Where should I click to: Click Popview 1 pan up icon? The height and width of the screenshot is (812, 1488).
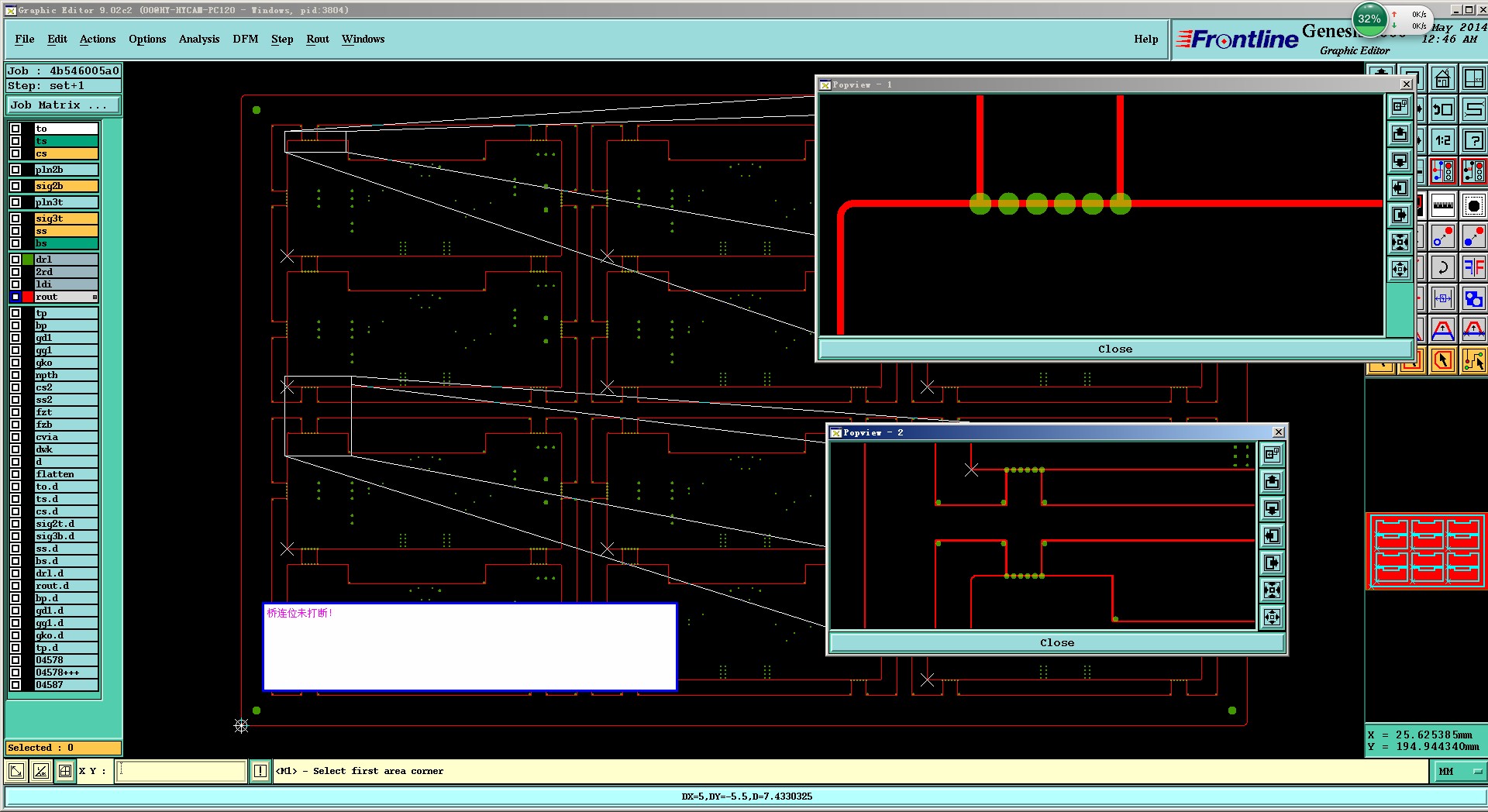[x=1400, y=134]
